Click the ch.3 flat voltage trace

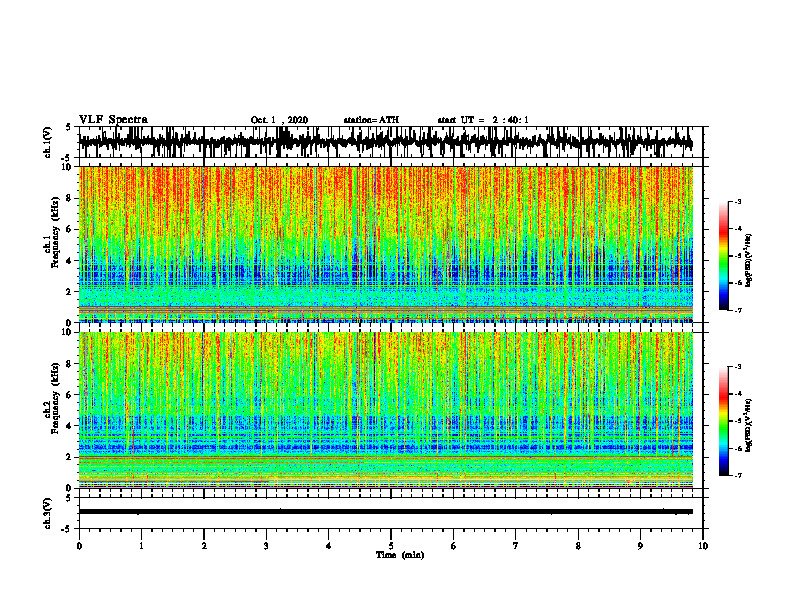[385, 512]
